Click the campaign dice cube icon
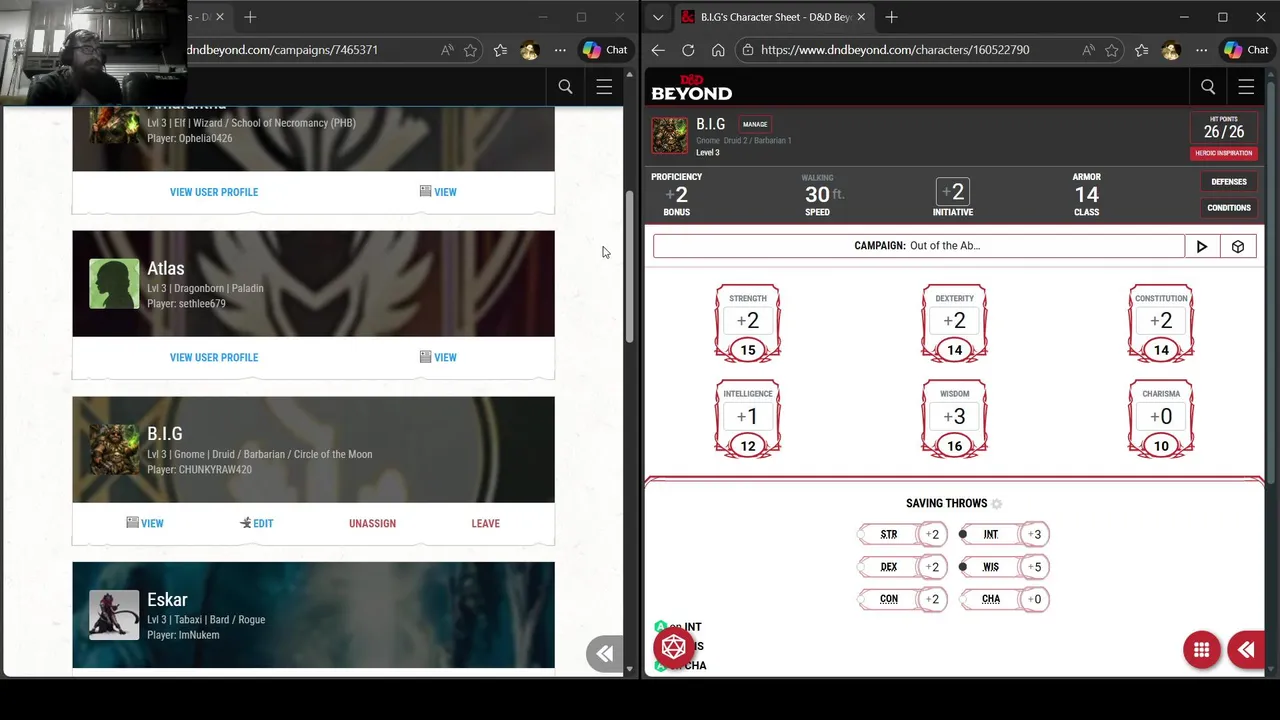This screenshot has width=1280, height=720. point(1238,246)
